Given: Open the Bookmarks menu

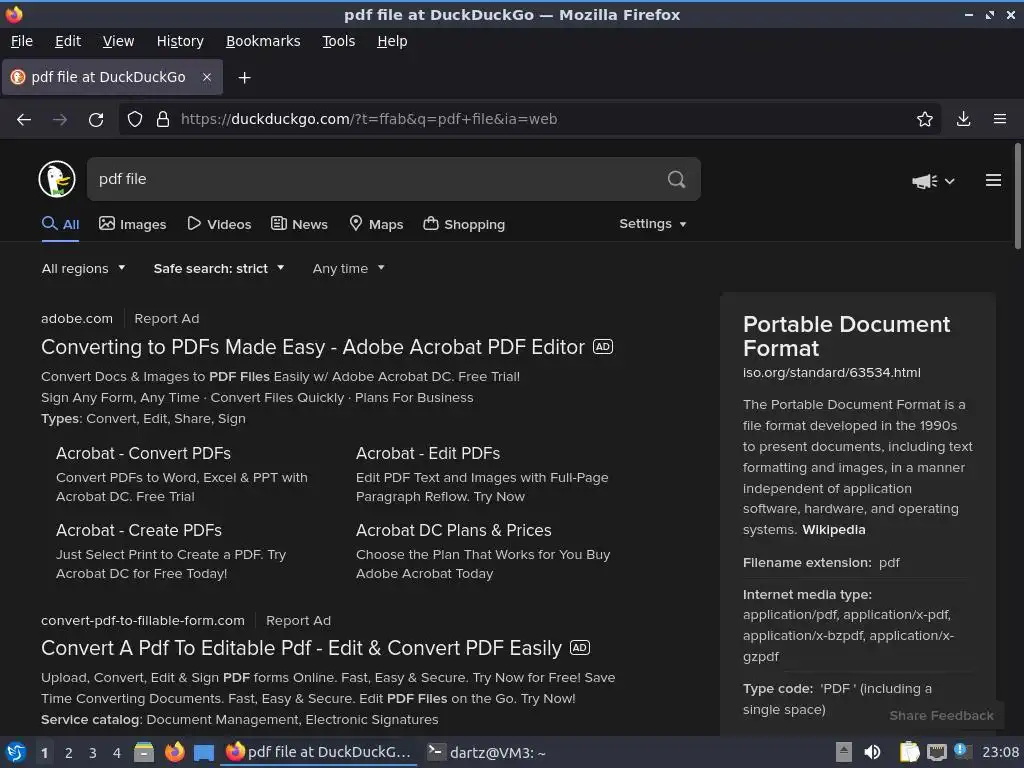Looking at the screenshot, I should click(x=263, y=41).
